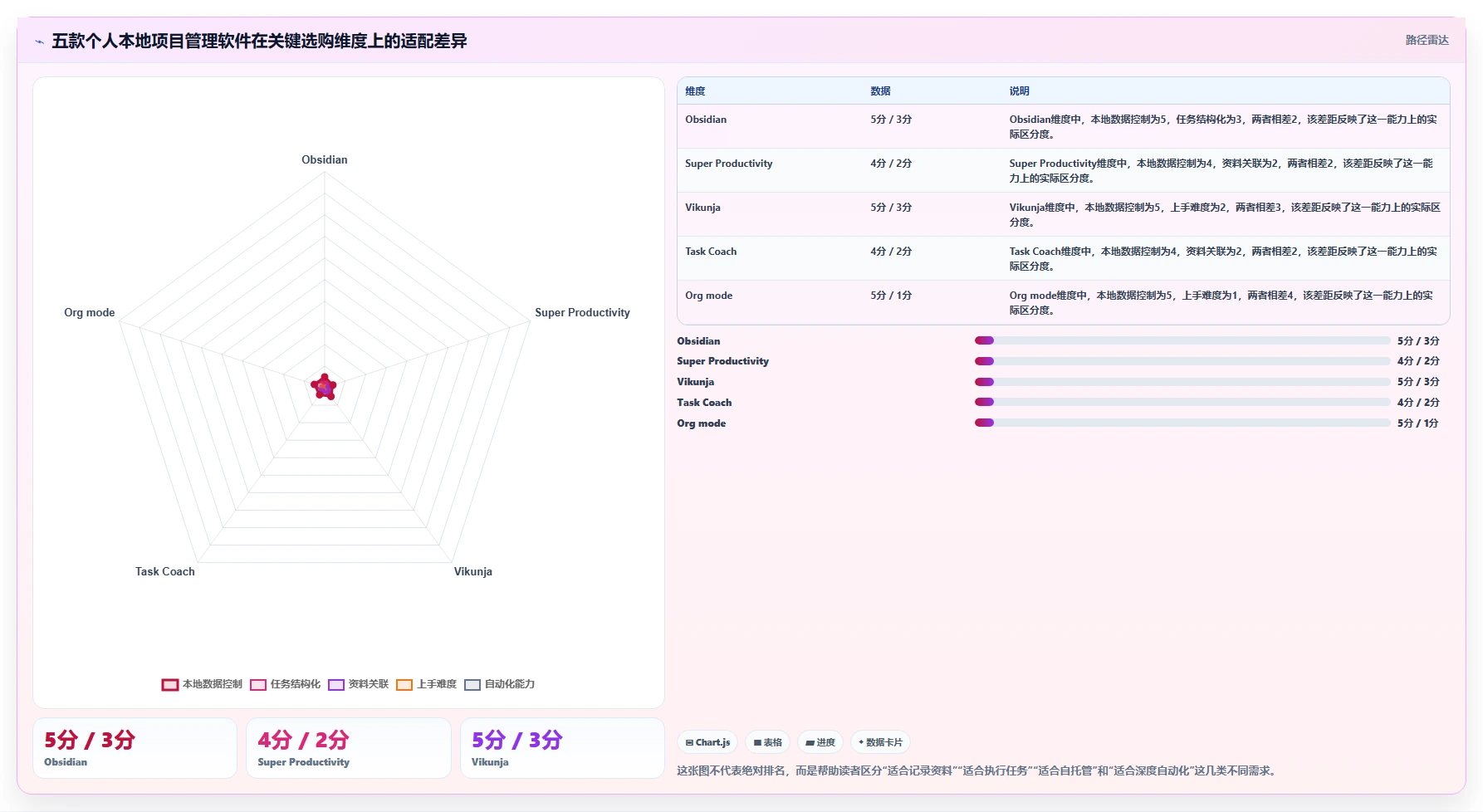Click the Org mode progress bar
The image size is (1483, 812).
pyautogui.click(x=1182, y=423)
